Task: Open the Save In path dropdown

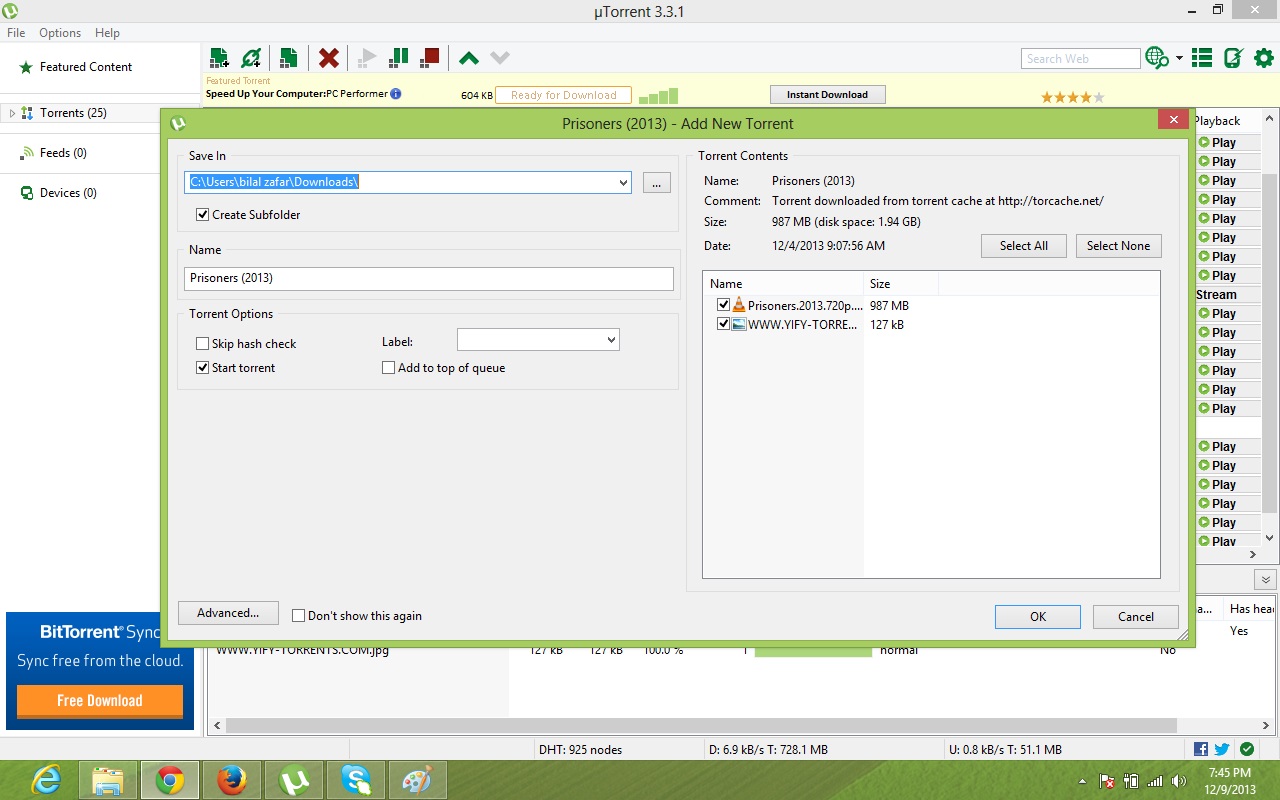Action: pyautogui.click(x=623, y=183)
